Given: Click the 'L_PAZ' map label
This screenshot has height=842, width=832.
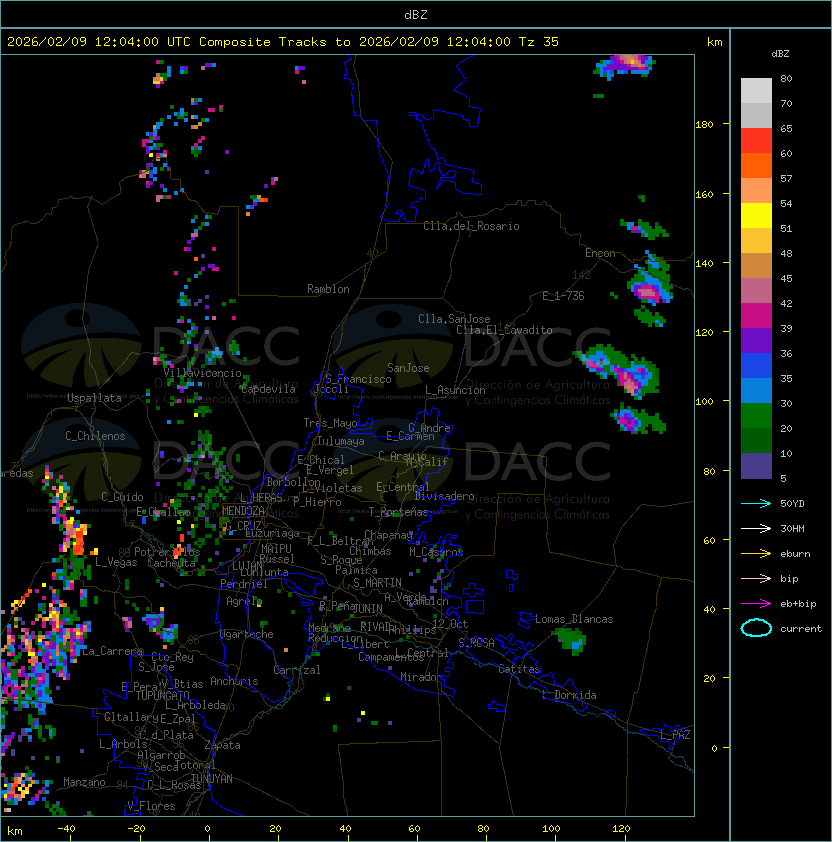Looking at the screenshot, I should tap(675, 735).
